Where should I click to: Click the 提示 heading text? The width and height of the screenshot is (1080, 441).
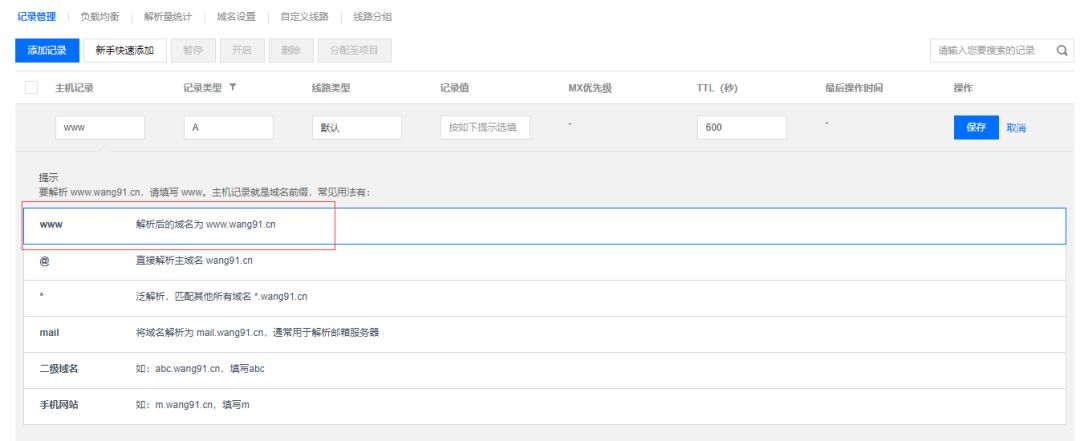[x=49, y=178]
